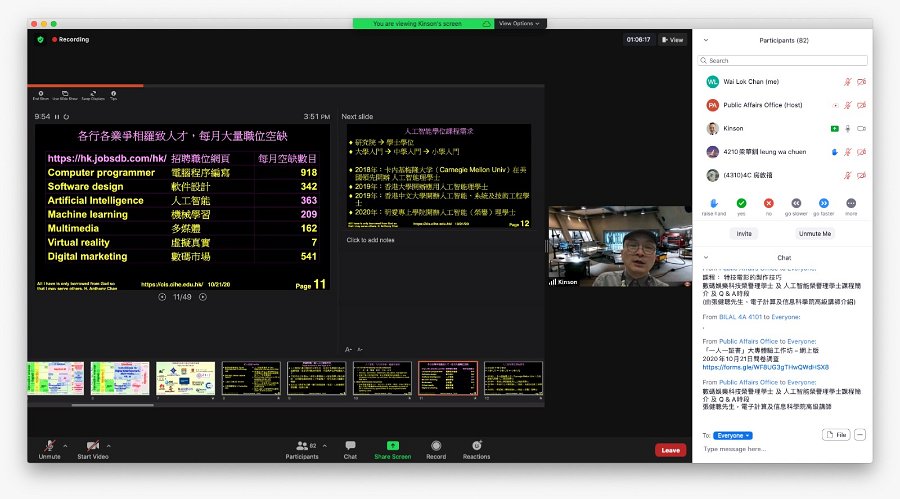Click the Record button in toolbar

pos(436,450)
